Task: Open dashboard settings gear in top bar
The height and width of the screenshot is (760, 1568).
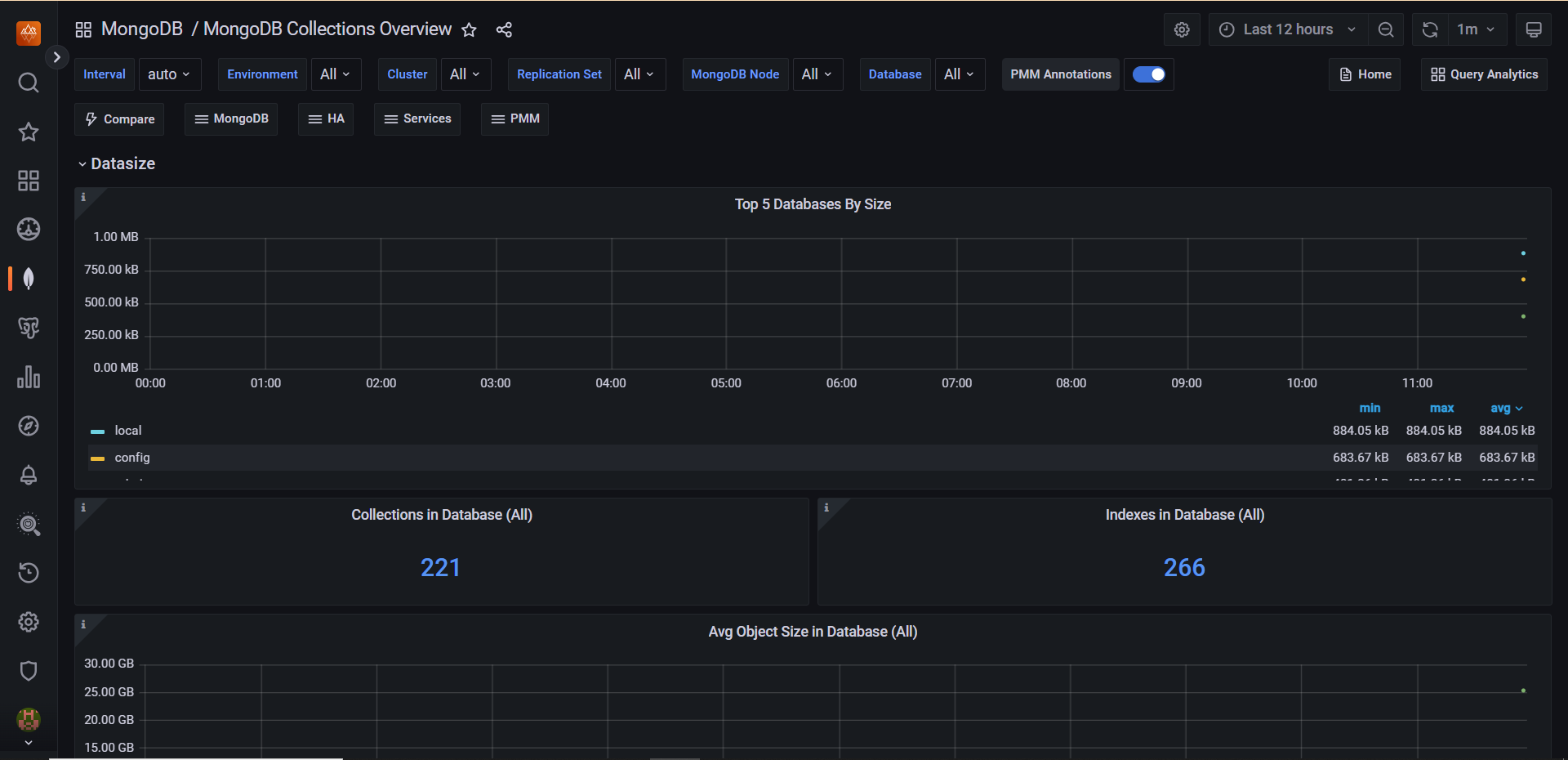Action: (1182, 29)
